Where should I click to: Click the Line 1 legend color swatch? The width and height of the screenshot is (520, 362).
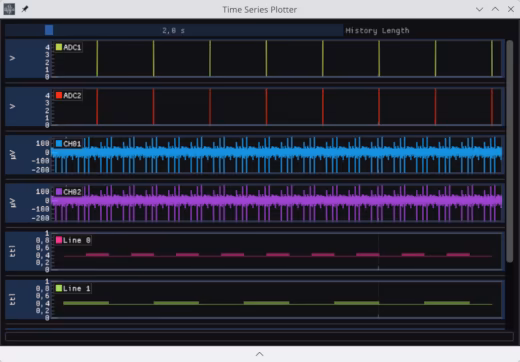coord(59,288)
